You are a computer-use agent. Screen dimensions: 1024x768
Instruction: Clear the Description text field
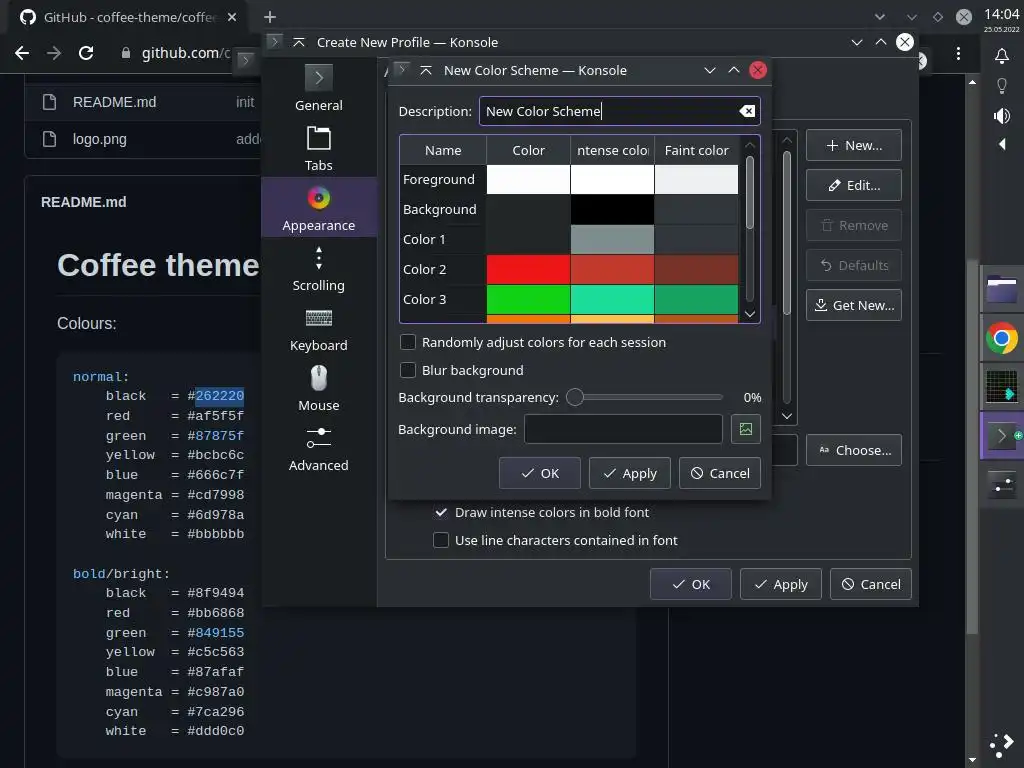[x=747, y=111]
